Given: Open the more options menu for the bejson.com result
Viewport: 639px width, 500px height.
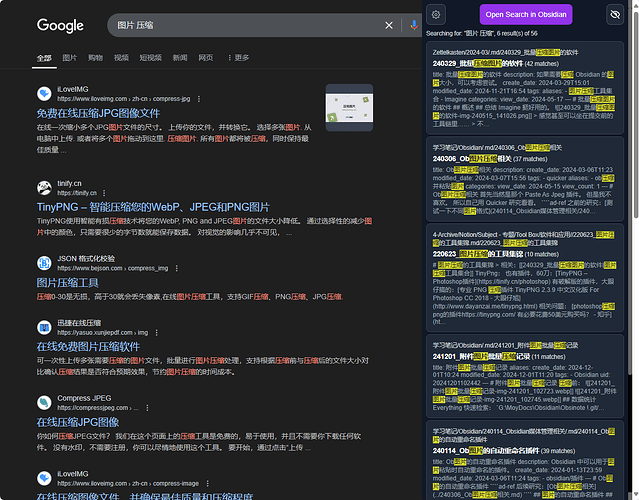Looking at the screenshot, I should (x=176, y=268).
